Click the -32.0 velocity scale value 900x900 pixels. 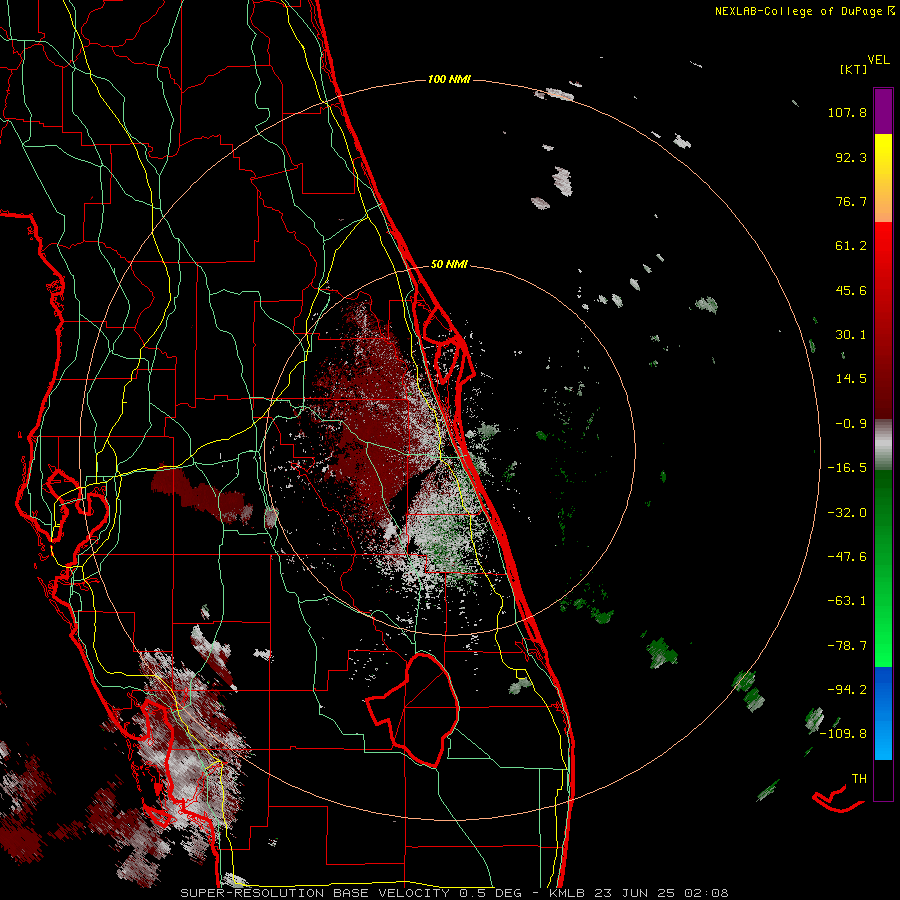pos(847,513)
